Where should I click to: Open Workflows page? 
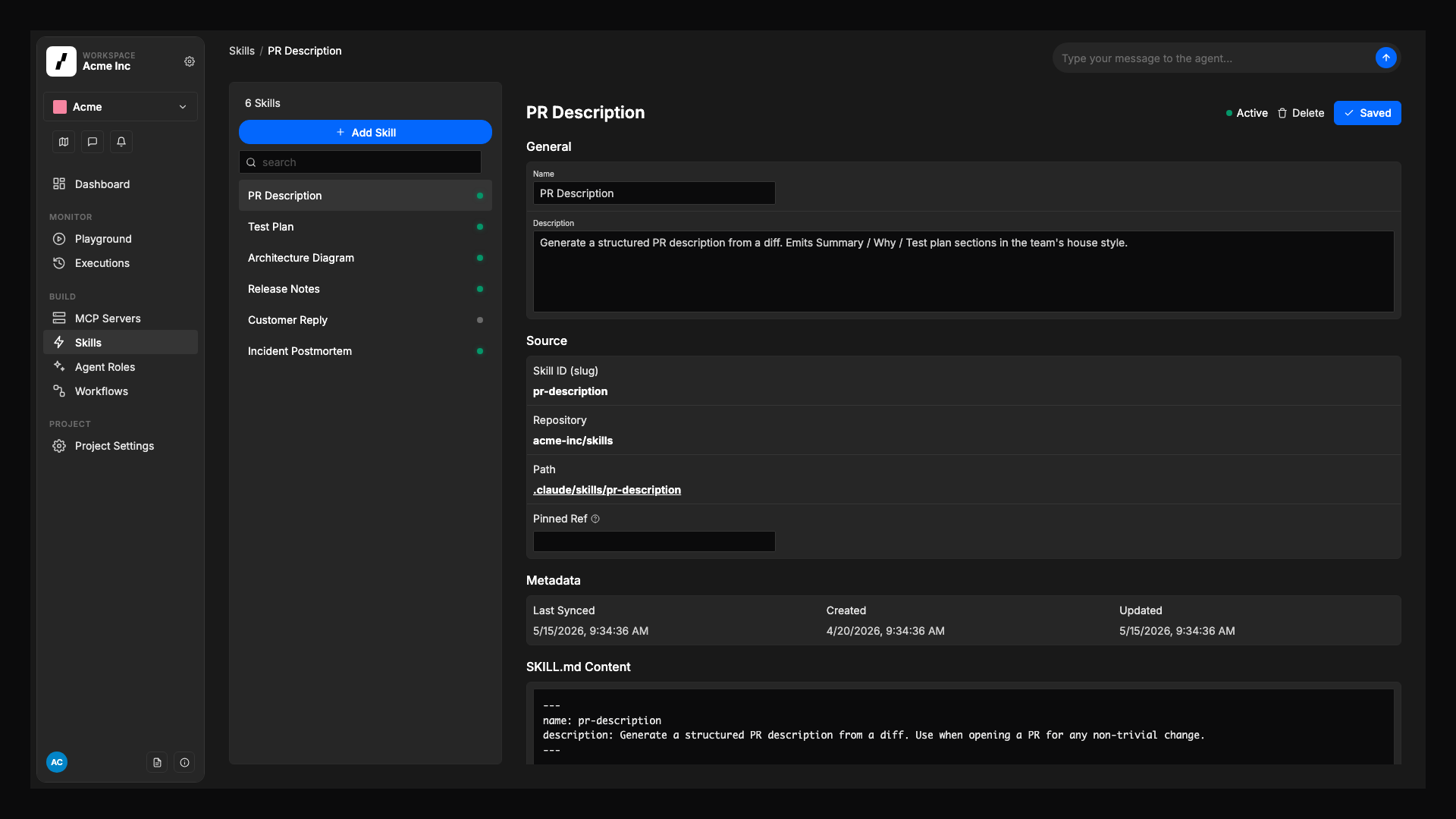pyautogui.click(x=121, y=391)
